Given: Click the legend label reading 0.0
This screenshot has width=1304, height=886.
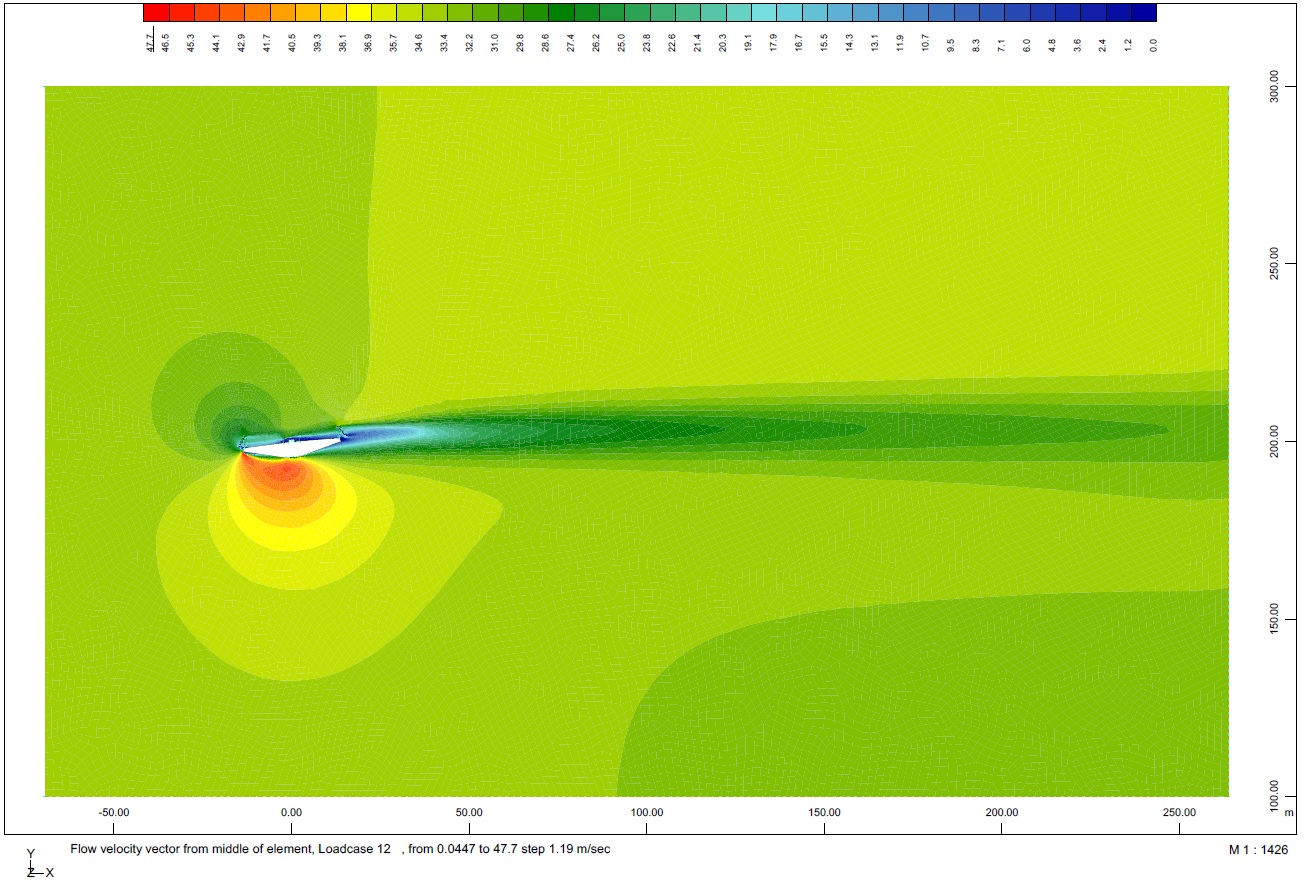Looking at the screenshot, I should point(1152,44).
